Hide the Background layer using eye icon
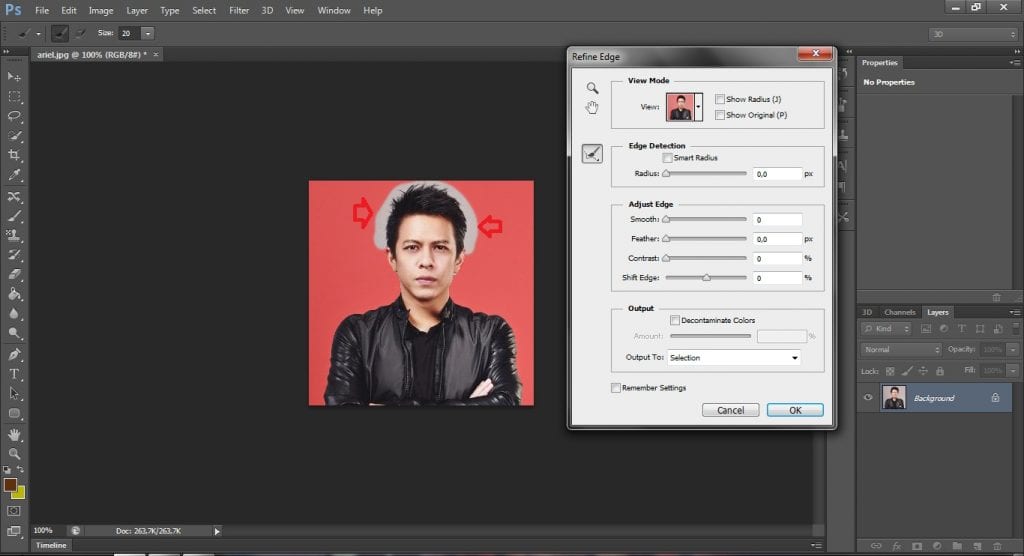 pyautogui.click(x=868, y=398)
